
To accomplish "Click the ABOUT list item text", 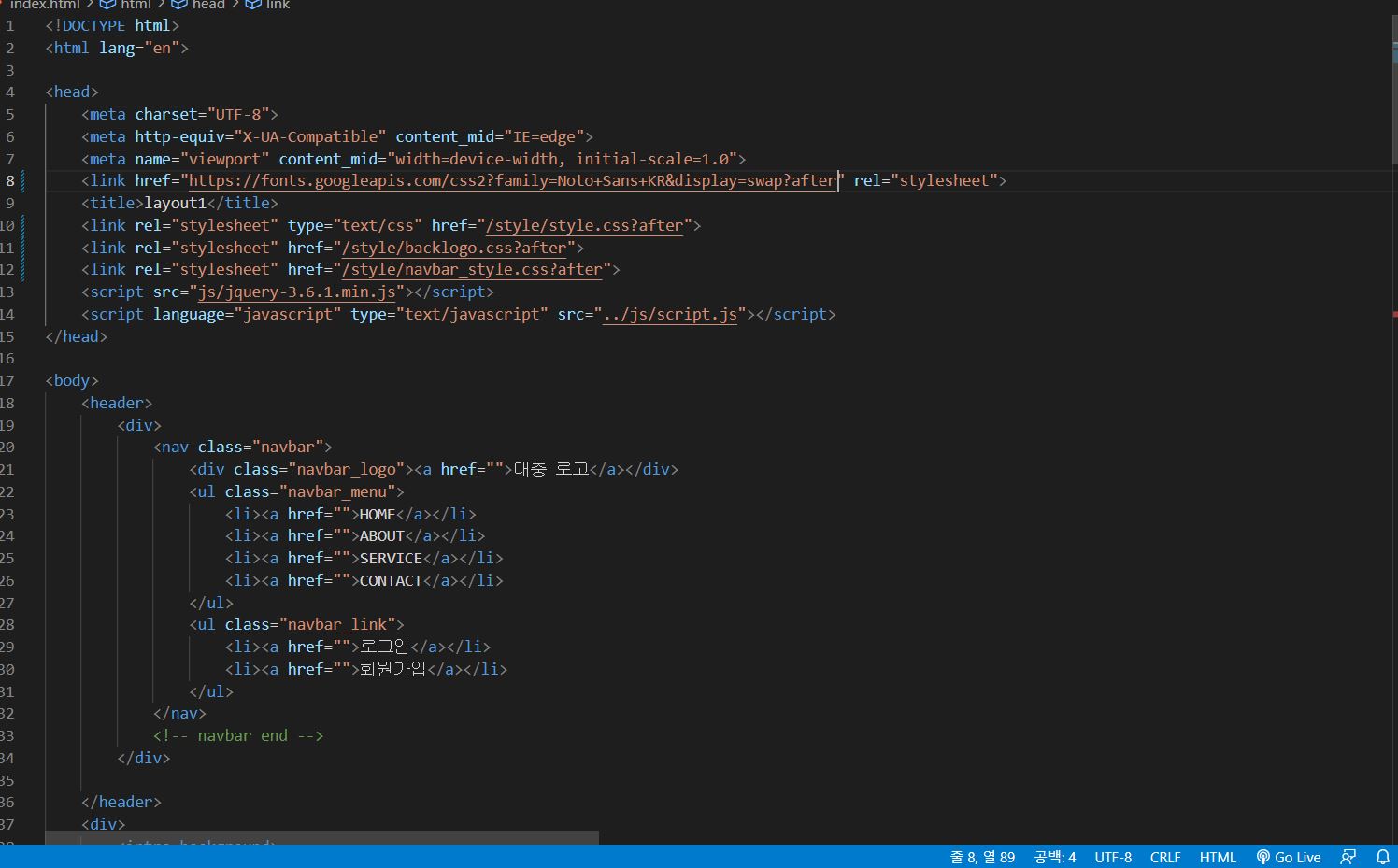I will tap(382, 535).
